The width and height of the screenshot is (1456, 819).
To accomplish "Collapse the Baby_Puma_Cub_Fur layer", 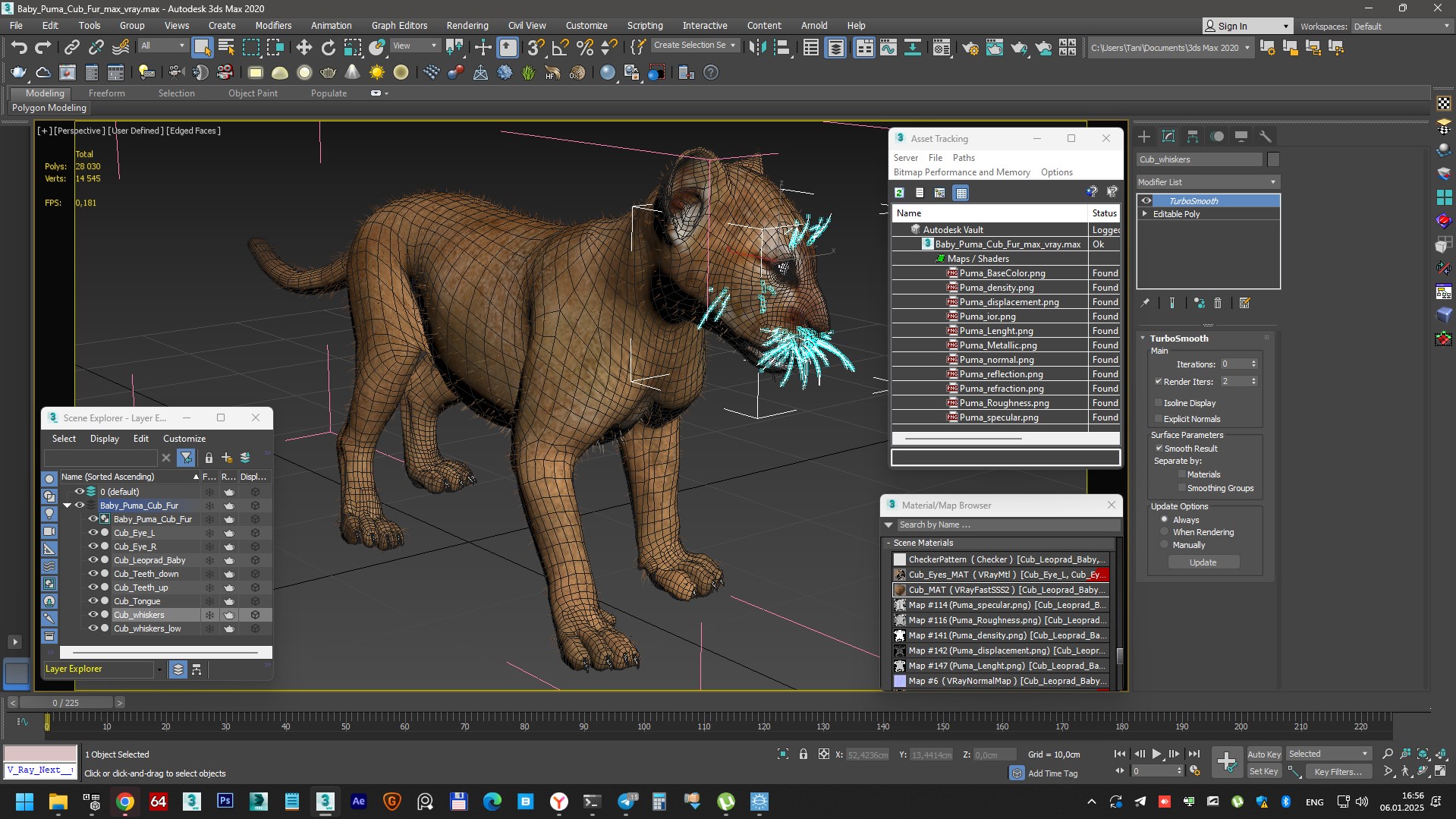I will pos(68,505).
